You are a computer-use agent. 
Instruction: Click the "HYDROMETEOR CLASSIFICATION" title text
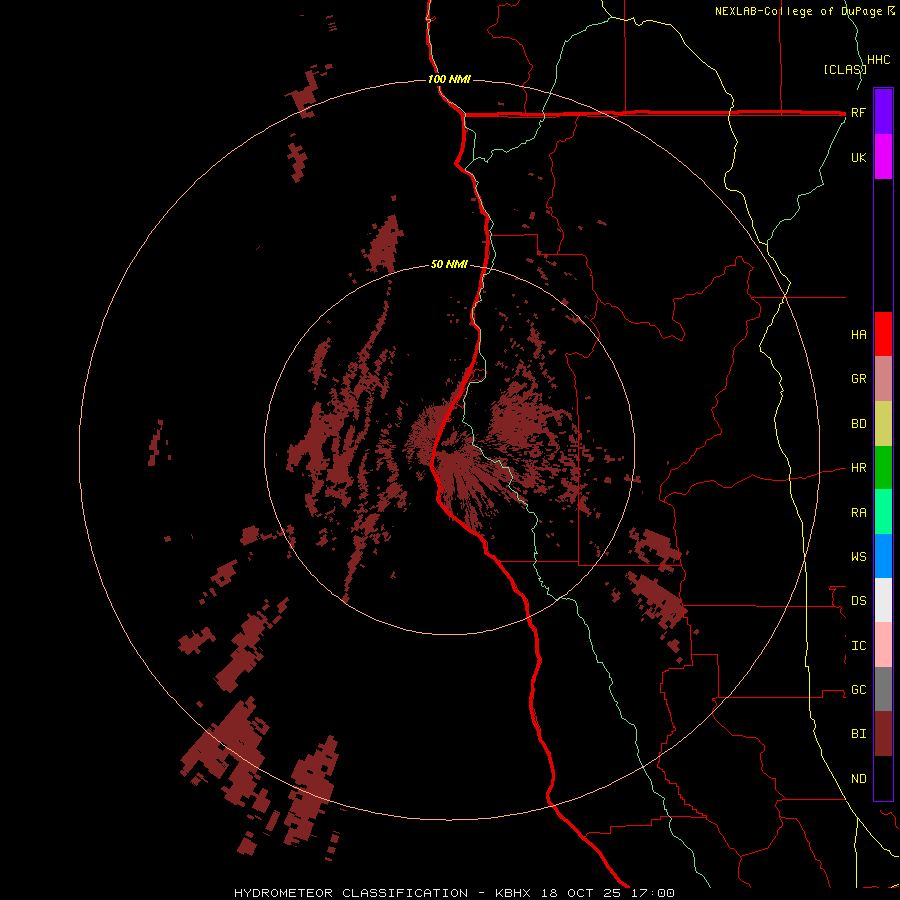click(351, 893)
